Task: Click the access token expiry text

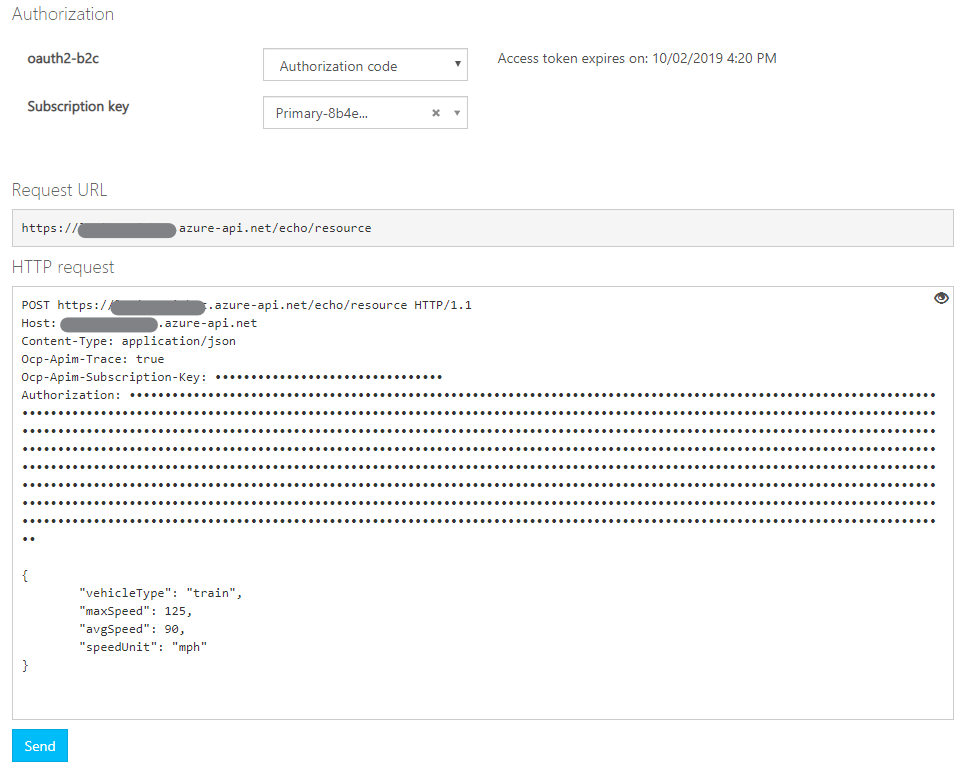Action: click(x=637, y=58)
